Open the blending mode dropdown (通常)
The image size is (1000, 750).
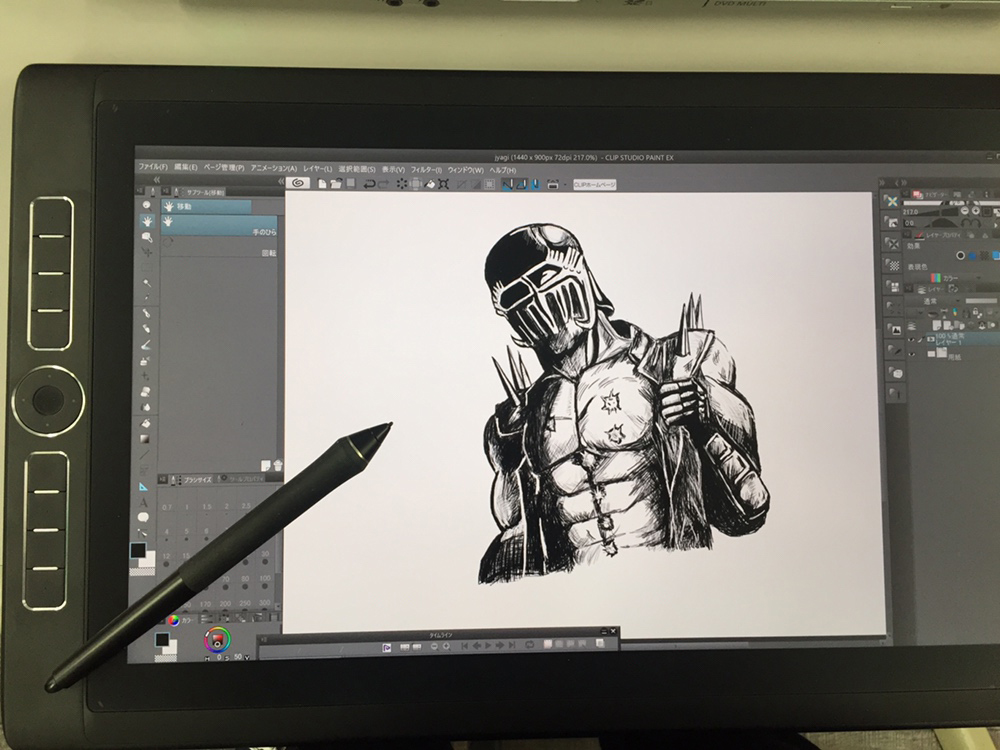point(935,300)
